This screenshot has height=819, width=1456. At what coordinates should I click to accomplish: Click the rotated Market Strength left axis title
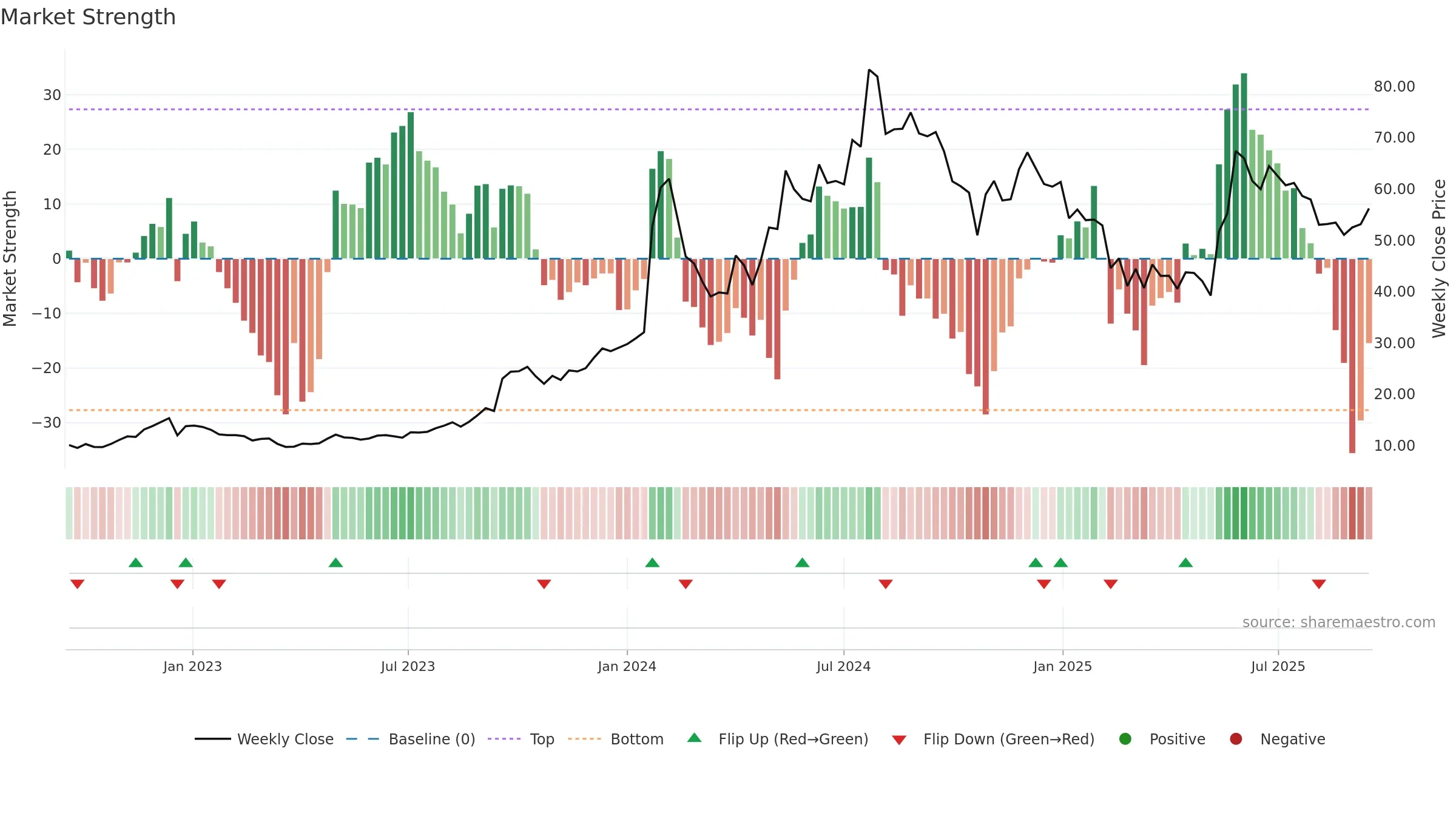click(x=10, y=258)
